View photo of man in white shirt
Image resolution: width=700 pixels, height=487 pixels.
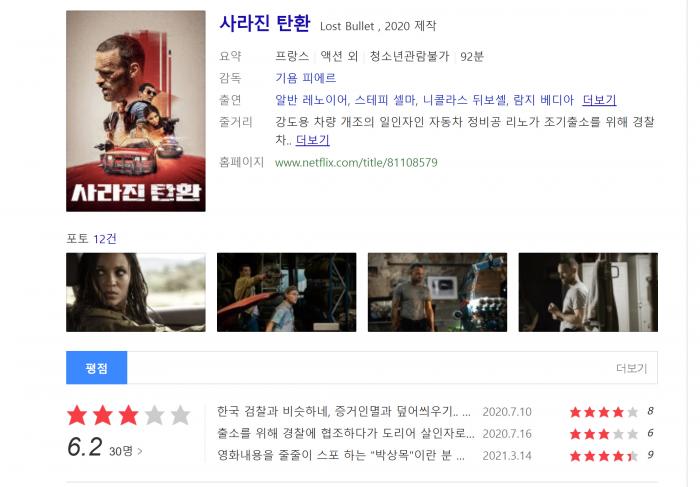point(588,292)
